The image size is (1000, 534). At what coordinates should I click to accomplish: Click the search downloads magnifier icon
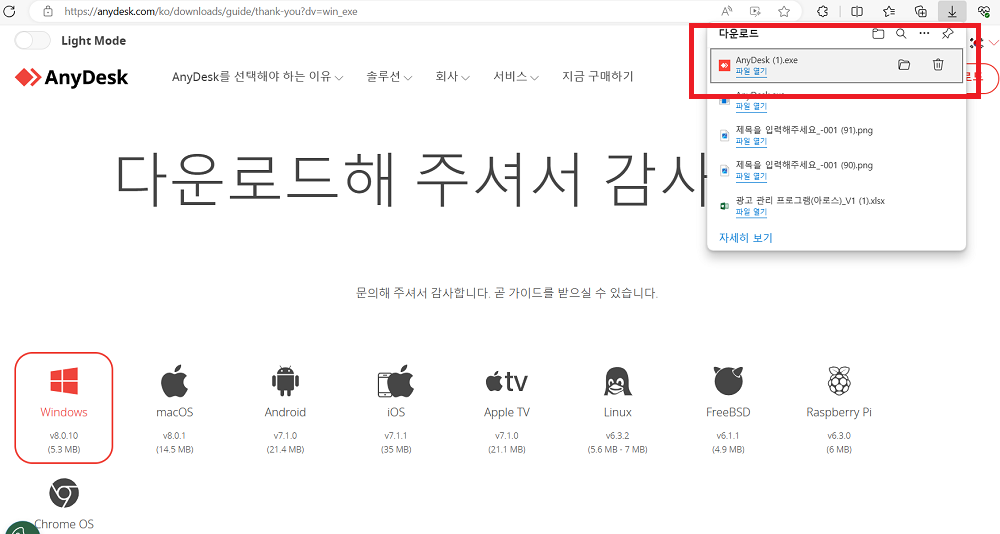coord(901,34)
